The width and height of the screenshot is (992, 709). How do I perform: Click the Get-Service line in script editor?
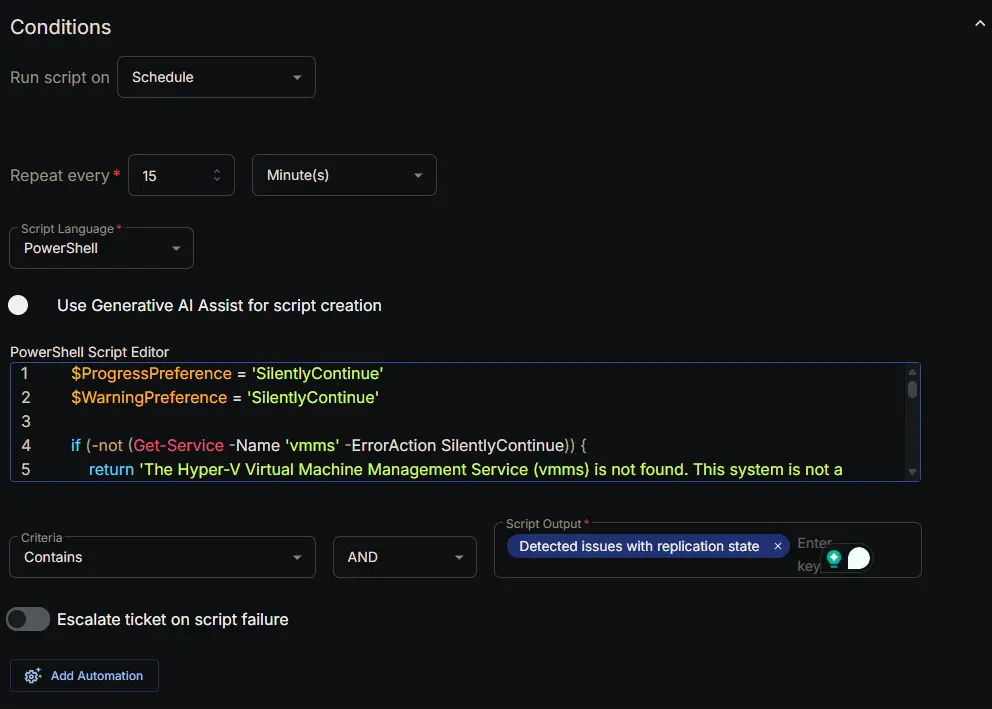(328, 446)
